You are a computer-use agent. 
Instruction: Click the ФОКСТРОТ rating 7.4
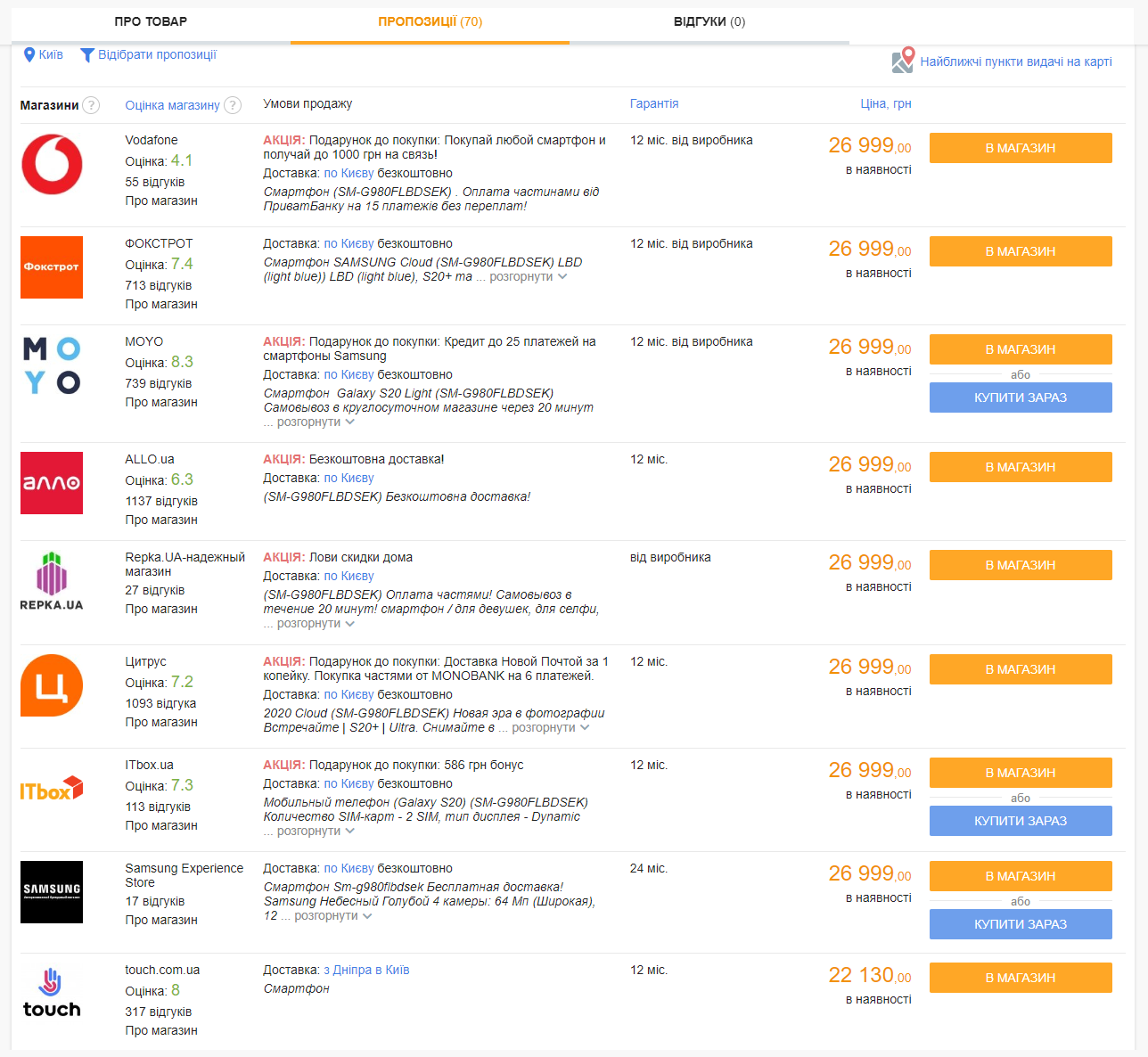coord(182,264)
